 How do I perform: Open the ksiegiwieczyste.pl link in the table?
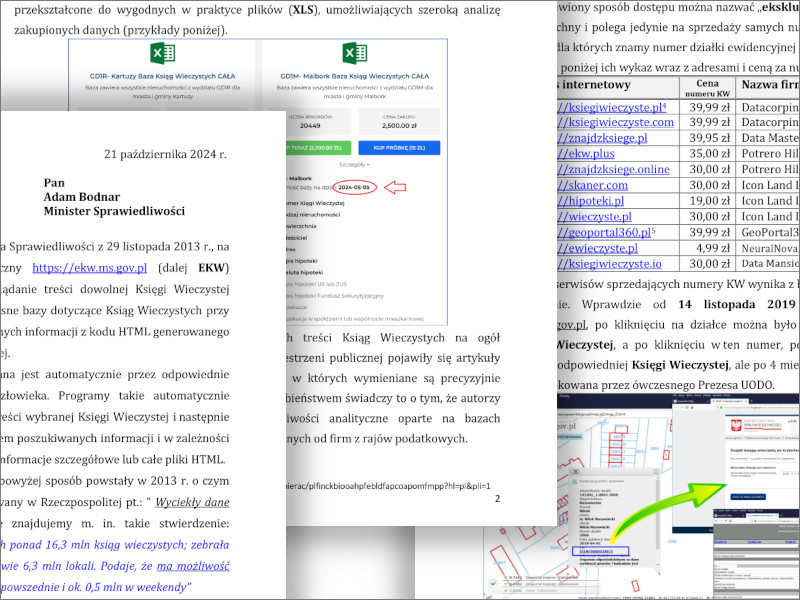611,107
